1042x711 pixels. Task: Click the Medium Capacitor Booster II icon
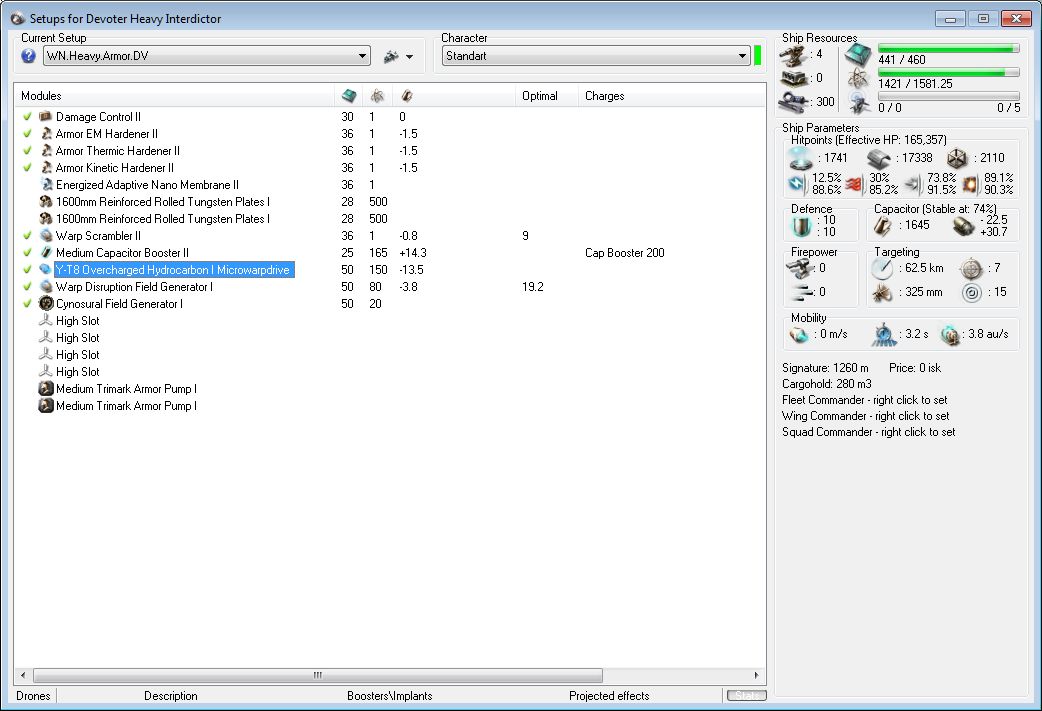coord(46,253)
